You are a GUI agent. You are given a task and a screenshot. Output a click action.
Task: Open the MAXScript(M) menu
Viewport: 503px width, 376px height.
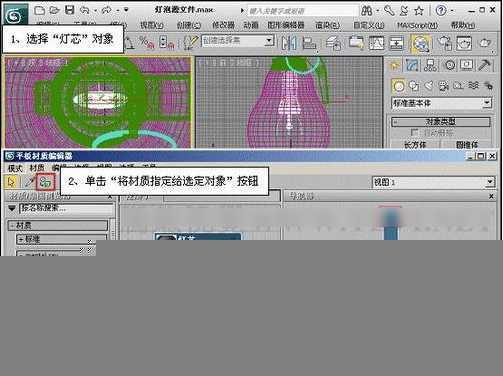click(417, 25)
